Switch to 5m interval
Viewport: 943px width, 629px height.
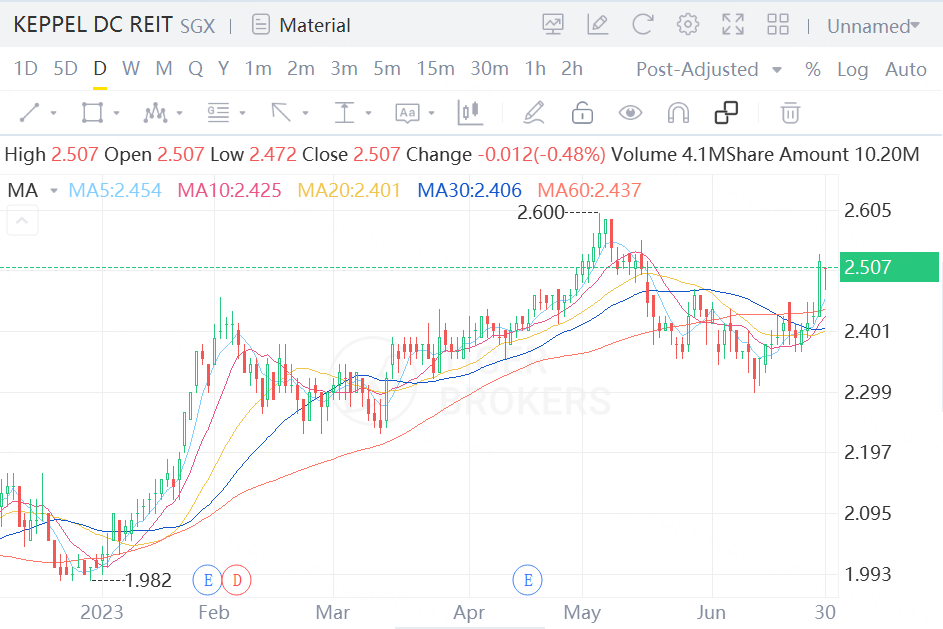click(387, 69)
